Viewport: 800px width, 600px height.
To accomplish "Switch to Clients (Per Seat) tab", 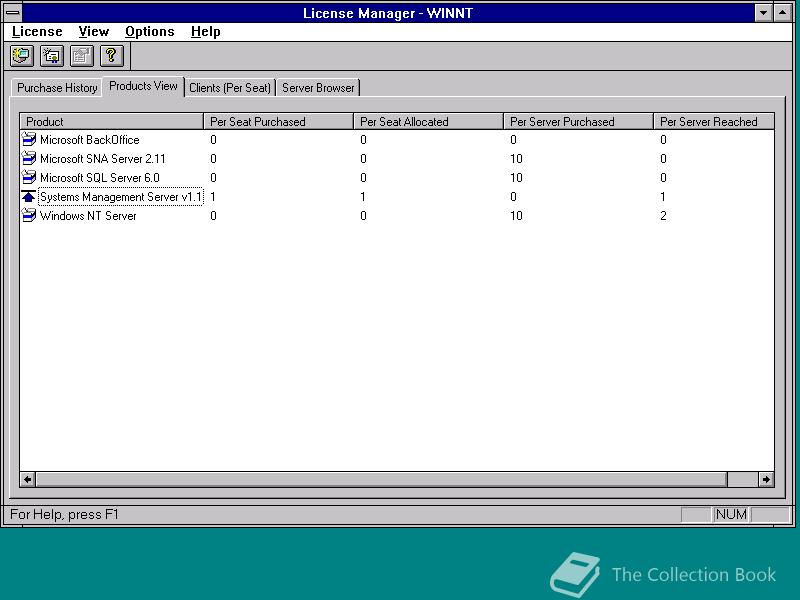I will [x=230, y=88].
